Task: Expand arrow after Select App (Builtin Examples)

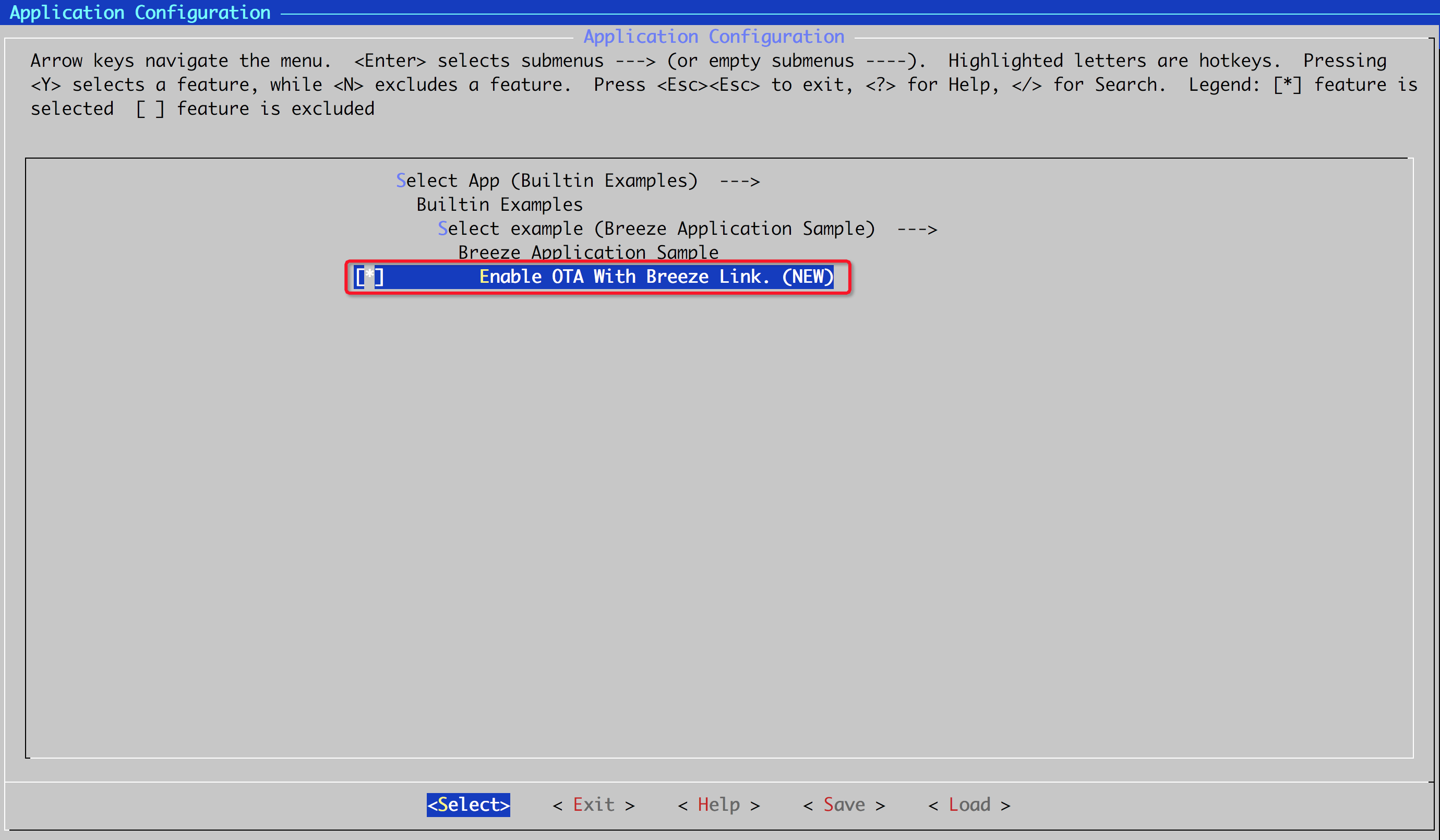Action: click(740, 182)
